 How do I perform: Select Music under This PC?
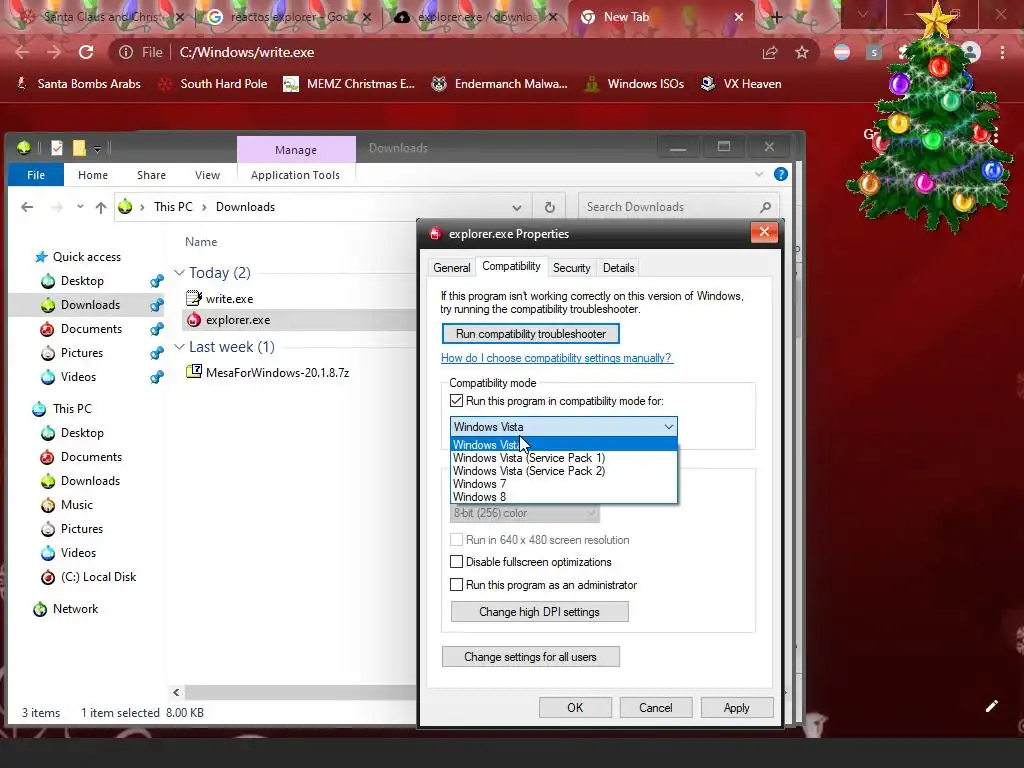pos(76,505)
